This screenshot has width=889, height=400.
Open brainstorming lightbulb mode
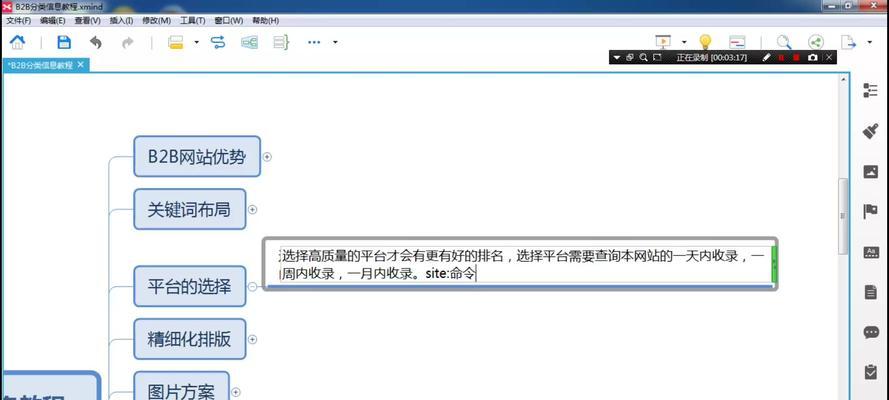tap(705, 42)
